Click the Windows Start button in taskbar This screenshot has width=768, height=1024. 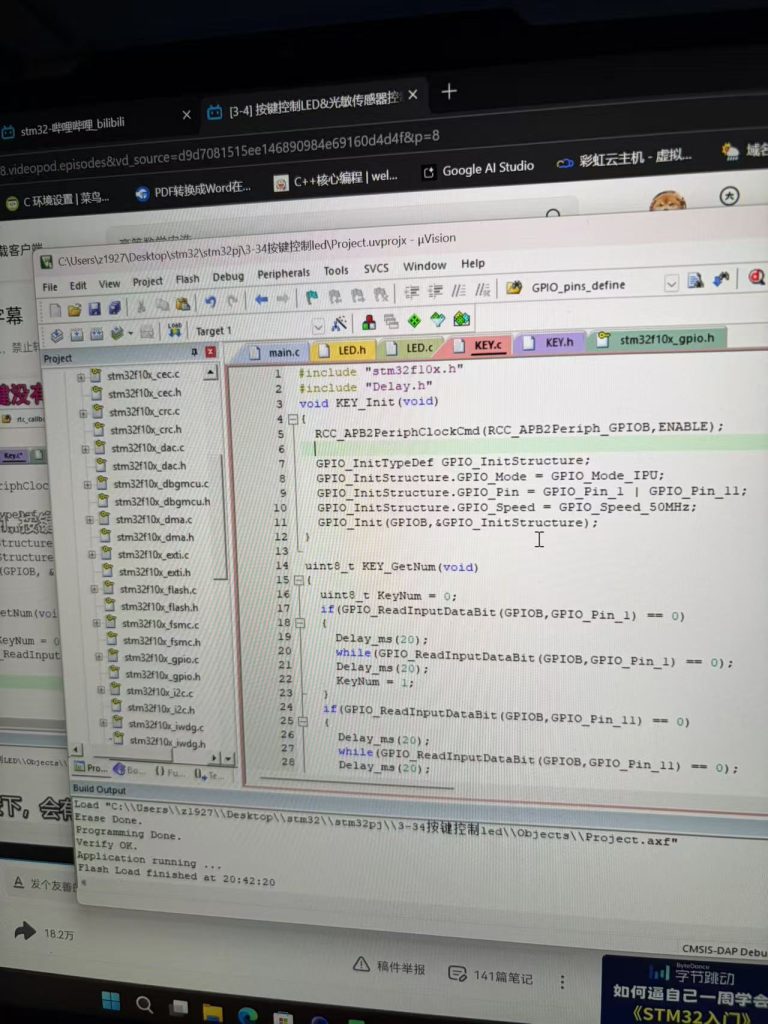click(111, 1001)
